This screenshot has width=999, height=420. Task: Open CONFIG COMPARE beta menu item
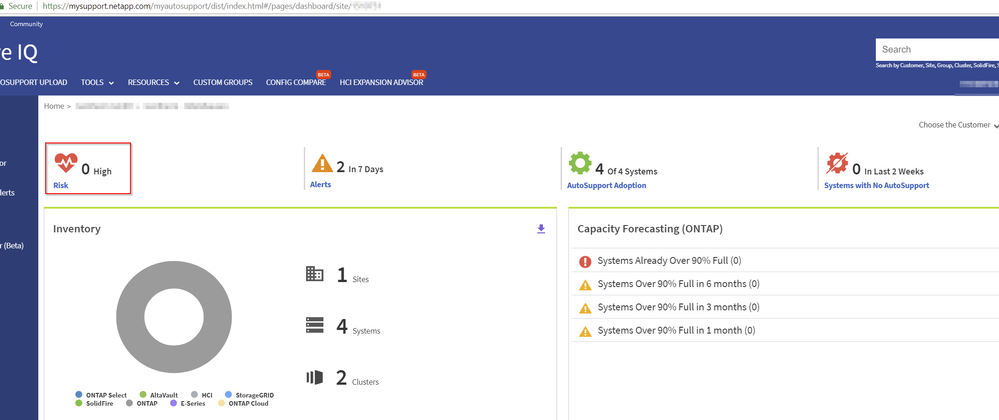tap(296, 82)
